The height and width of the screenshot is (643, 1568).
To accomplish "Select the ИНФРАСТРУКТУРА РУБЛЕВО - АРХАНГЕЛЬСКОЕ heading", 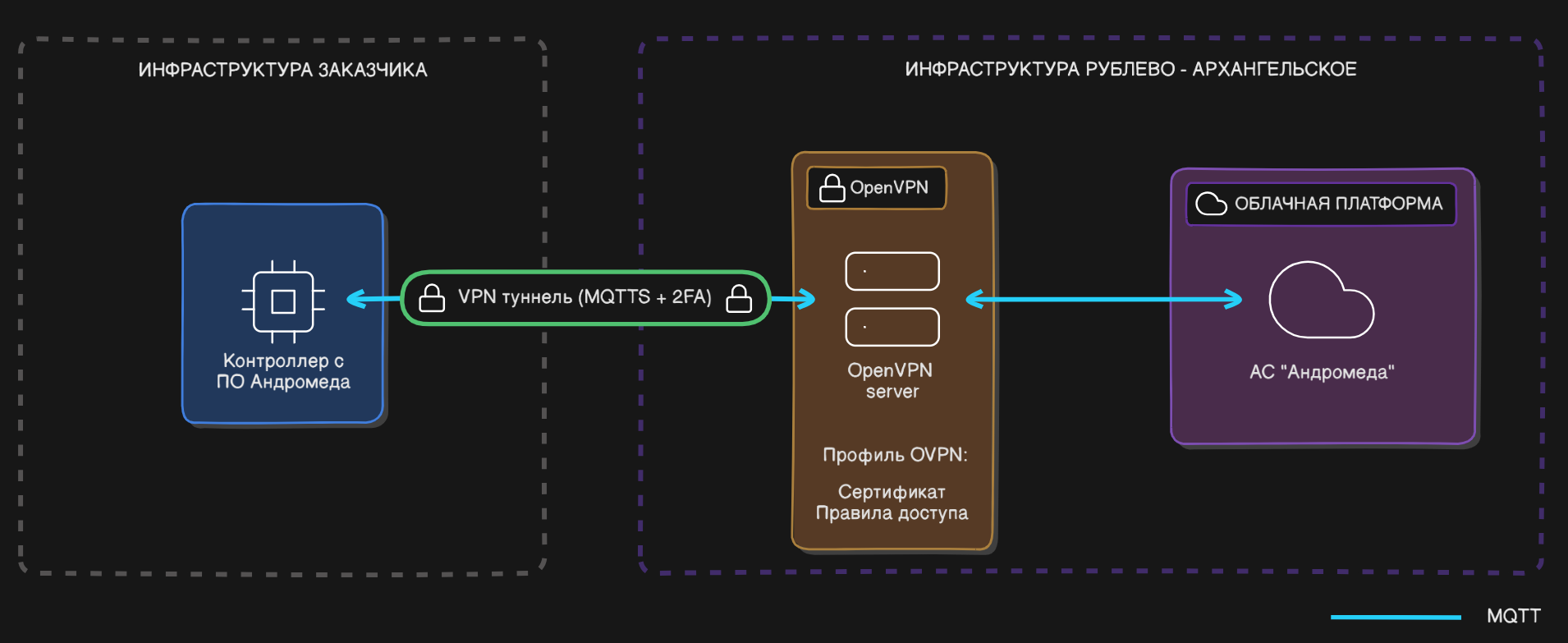I will pyautogui.click(x=1130, y=69).
